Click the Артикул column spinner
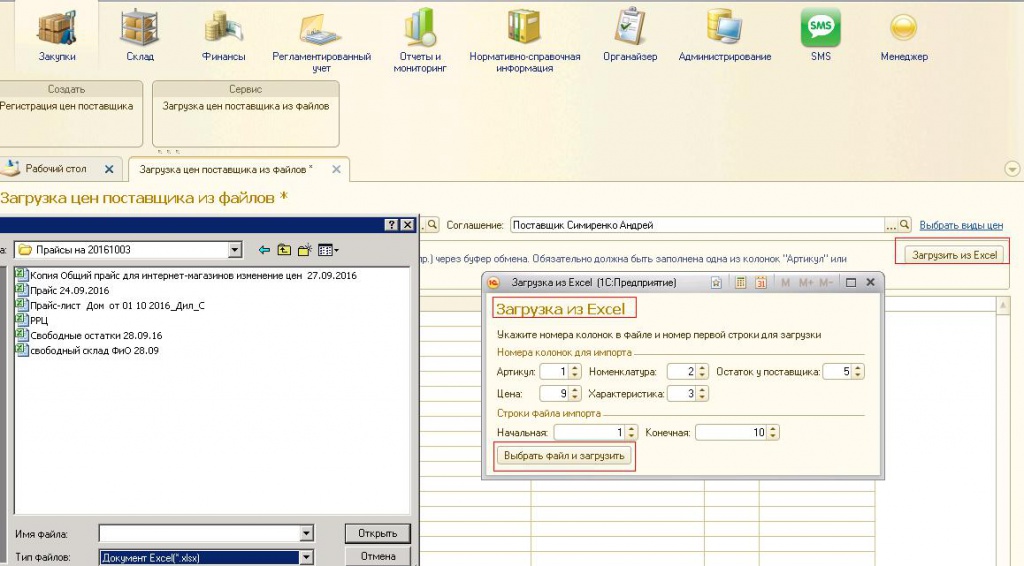The width and height of the screenshot is (1024, 566). tap(575, 371)
